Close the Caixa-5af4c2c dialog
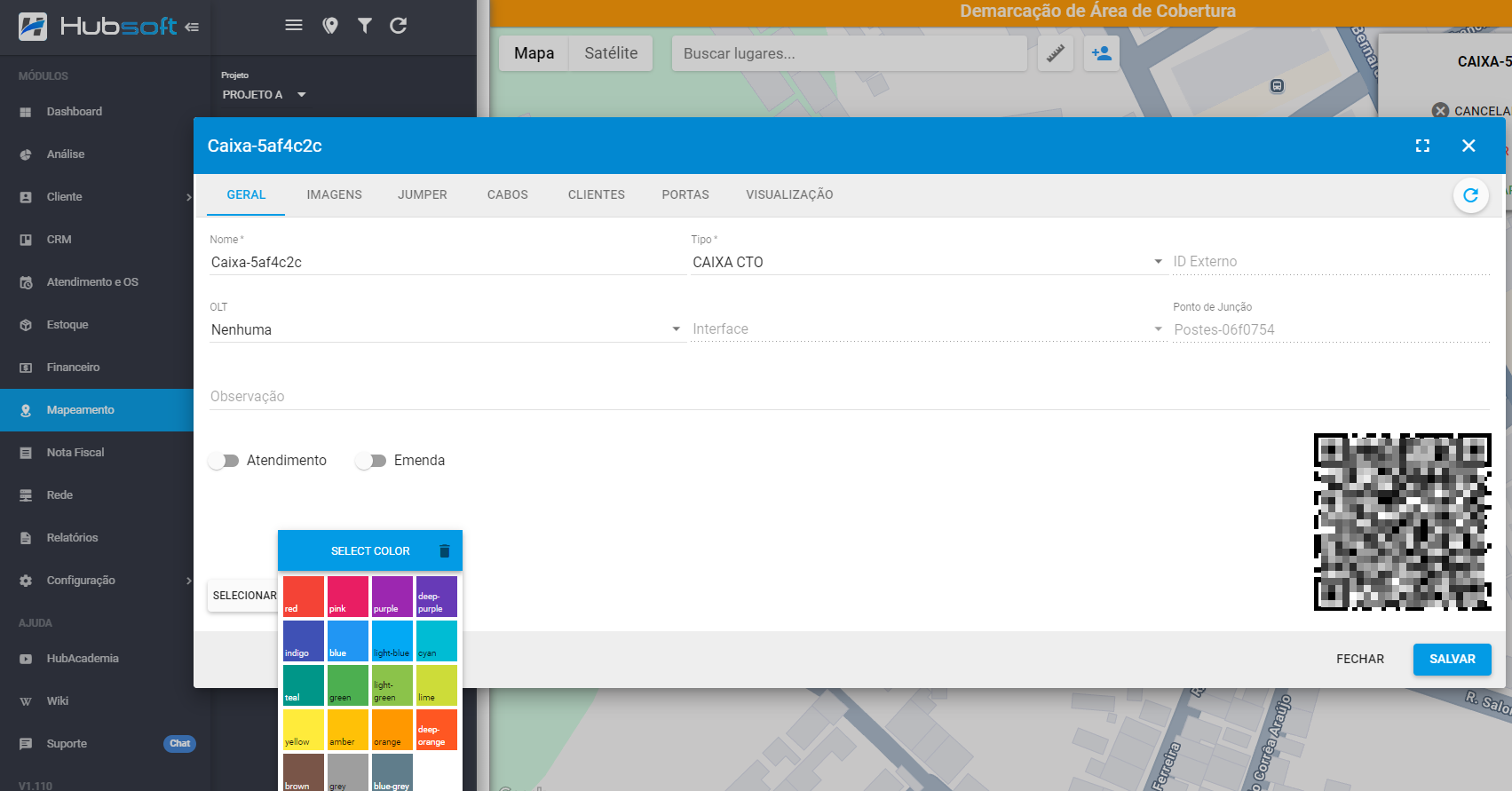This screenshot has width=1512, height=791. tap(1468, 146)
